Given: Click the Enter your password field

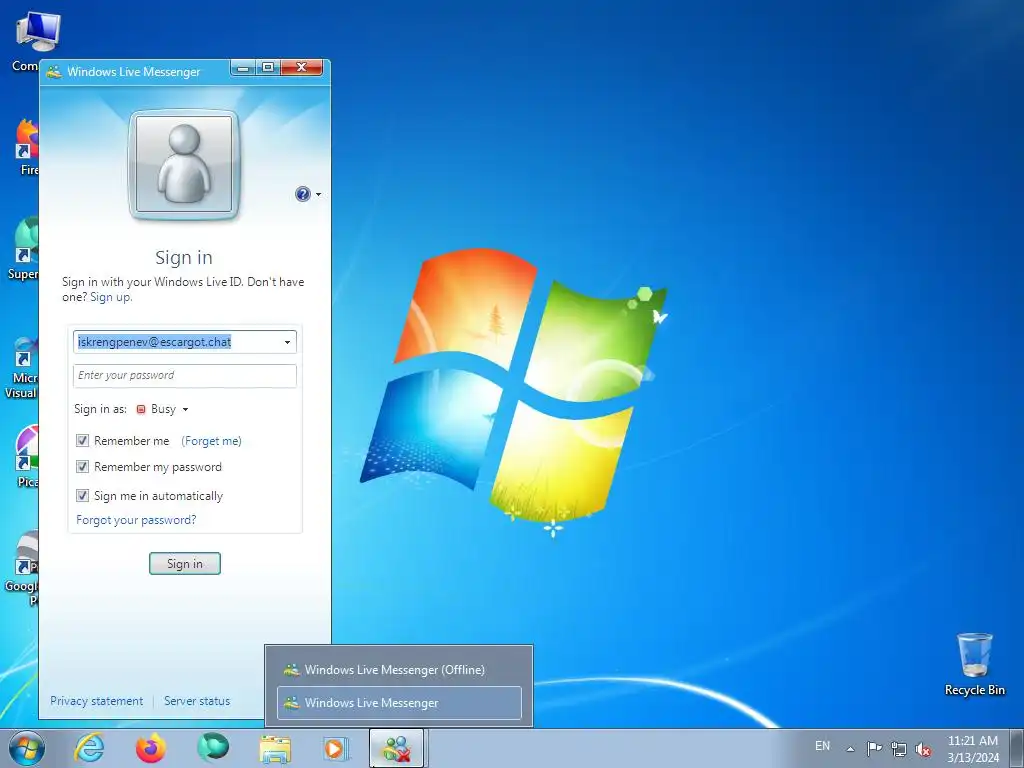Looking at the screenshot, I should (185, 376).
